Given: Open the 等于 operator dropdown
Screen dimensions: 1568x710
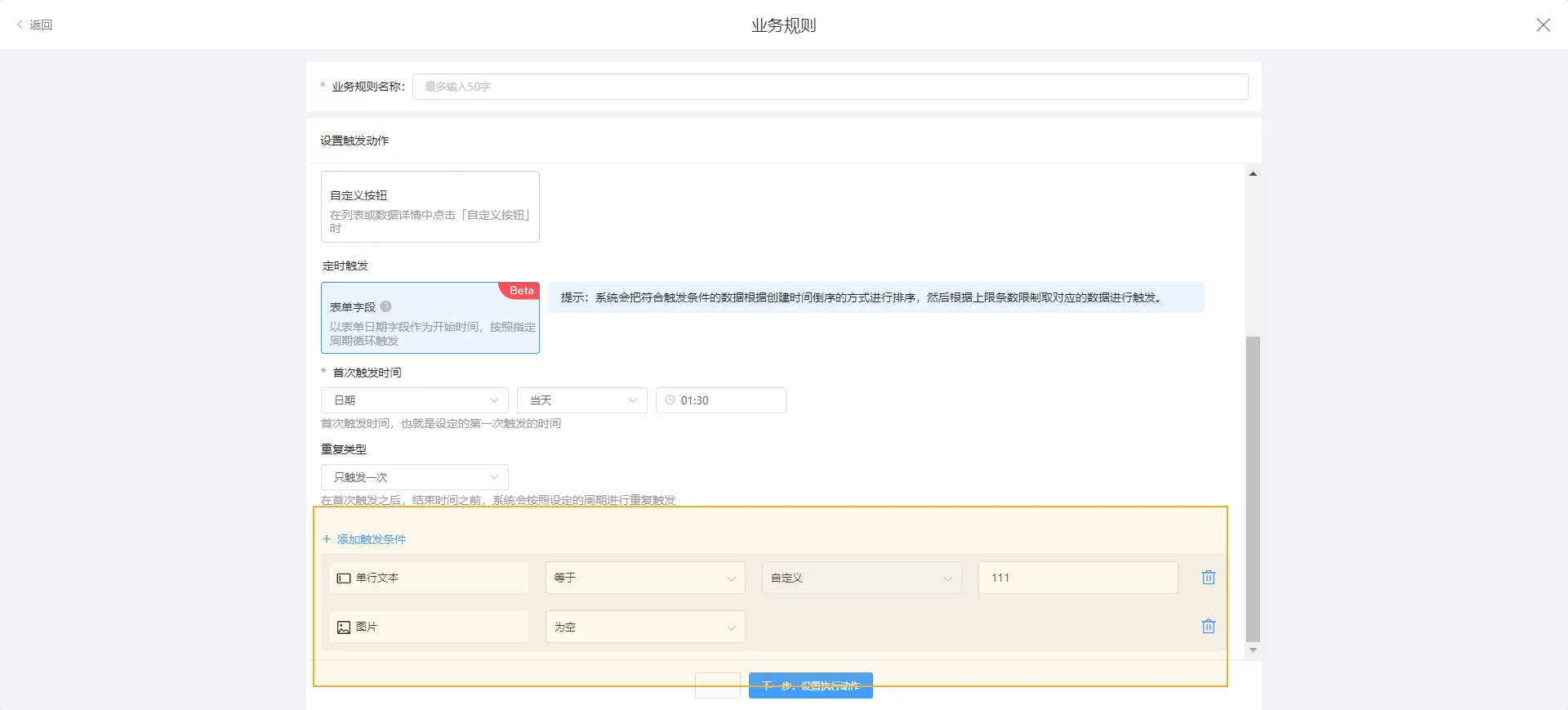Looking at the screenshot, I should coord(644,578).
